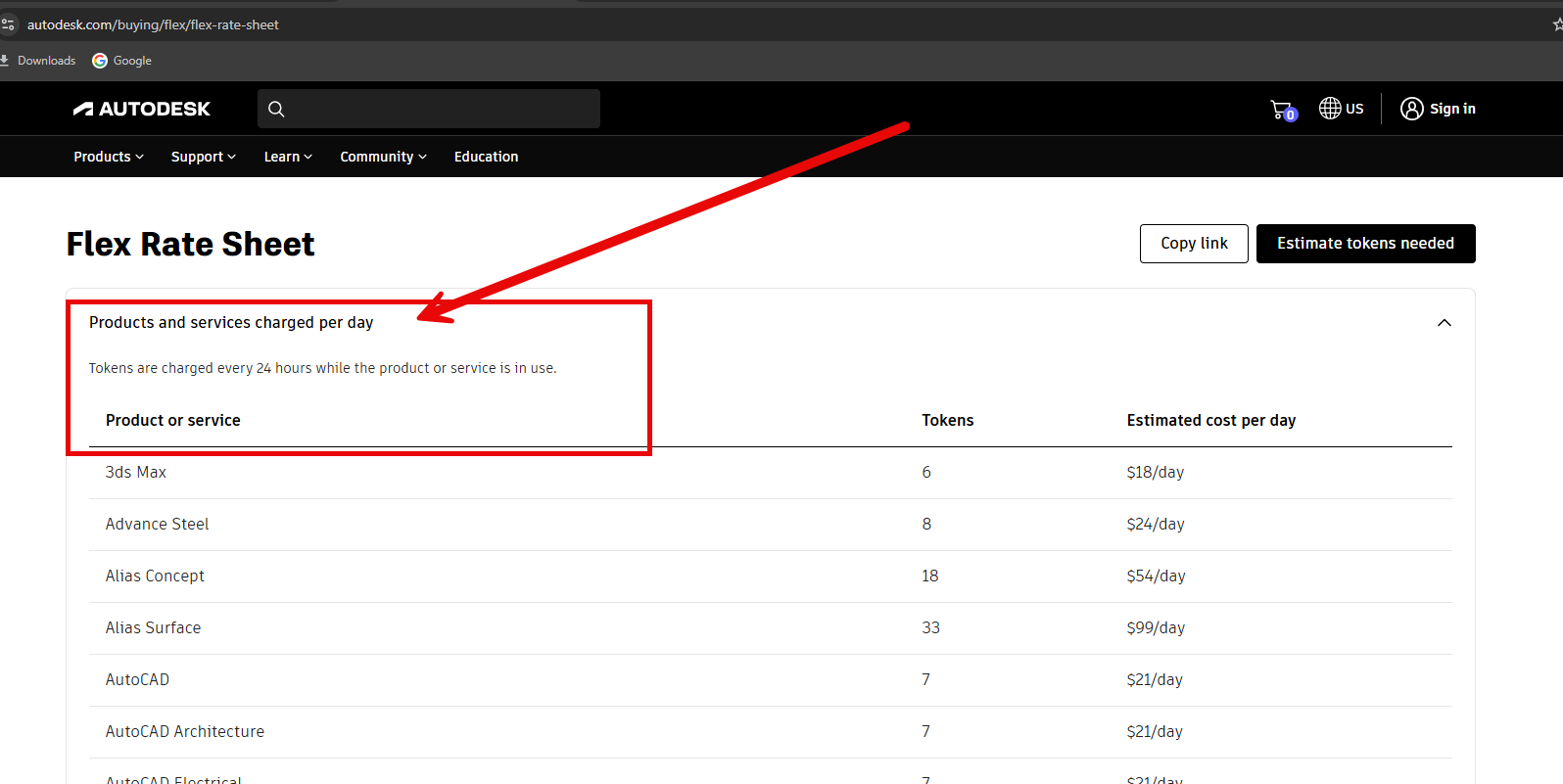Click the Autodesk logo
Image resolution: width=1563 pixels, height=784 pixels.
[142, 109]
